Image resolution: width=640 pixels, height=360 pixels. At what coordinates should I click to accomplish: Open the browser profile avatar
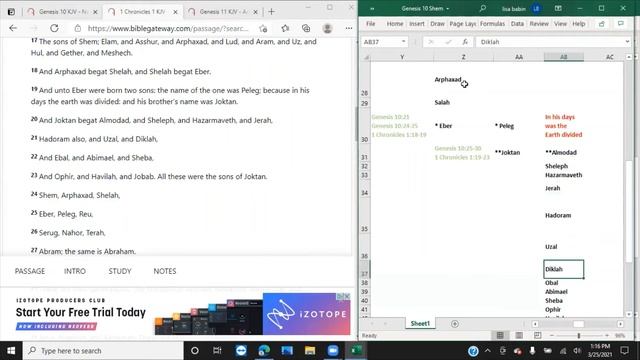point(327,28)
